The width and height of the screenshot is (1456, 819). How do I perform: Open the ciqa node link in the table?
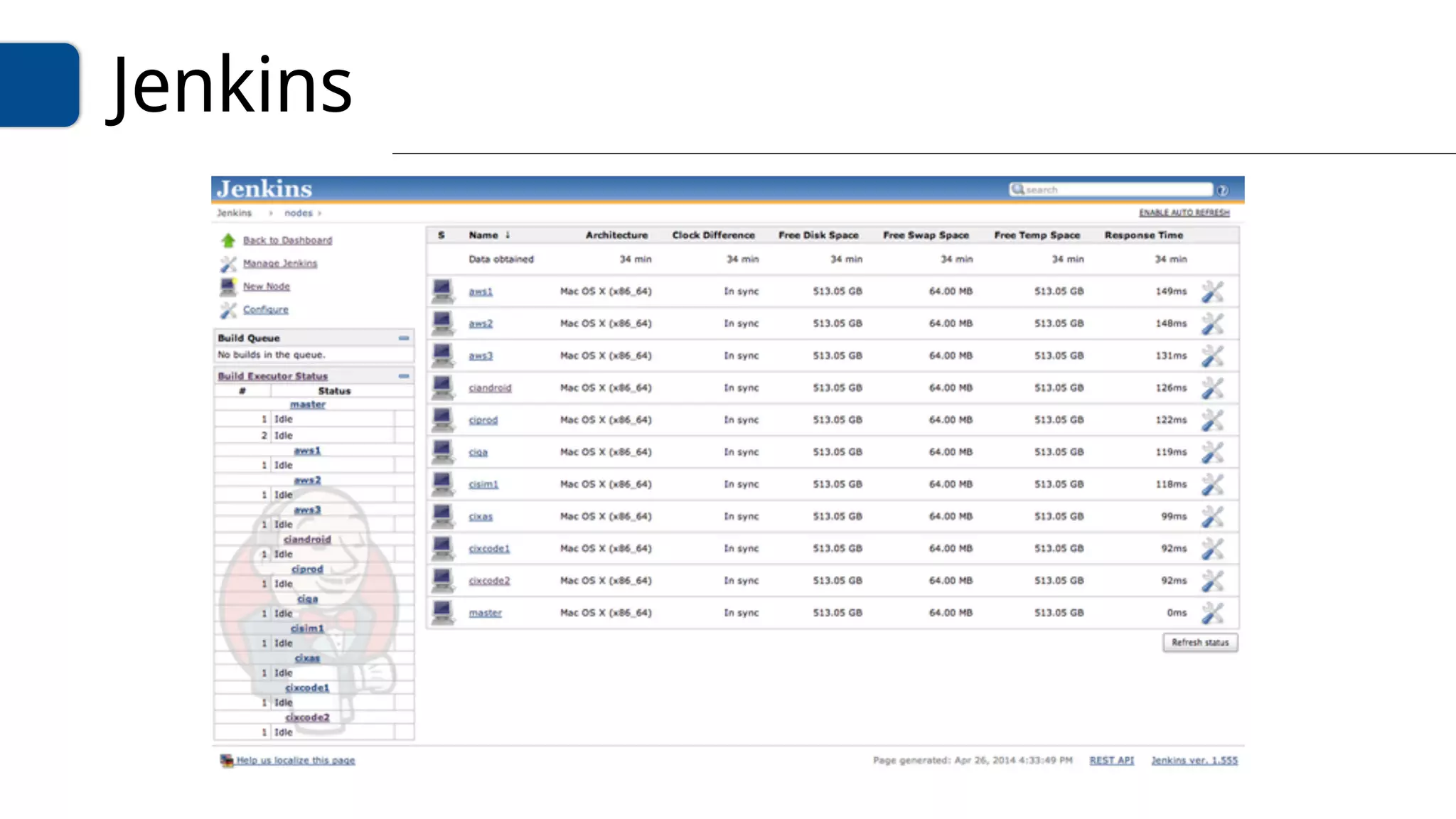pyautogui.click(x=478, y=452)
